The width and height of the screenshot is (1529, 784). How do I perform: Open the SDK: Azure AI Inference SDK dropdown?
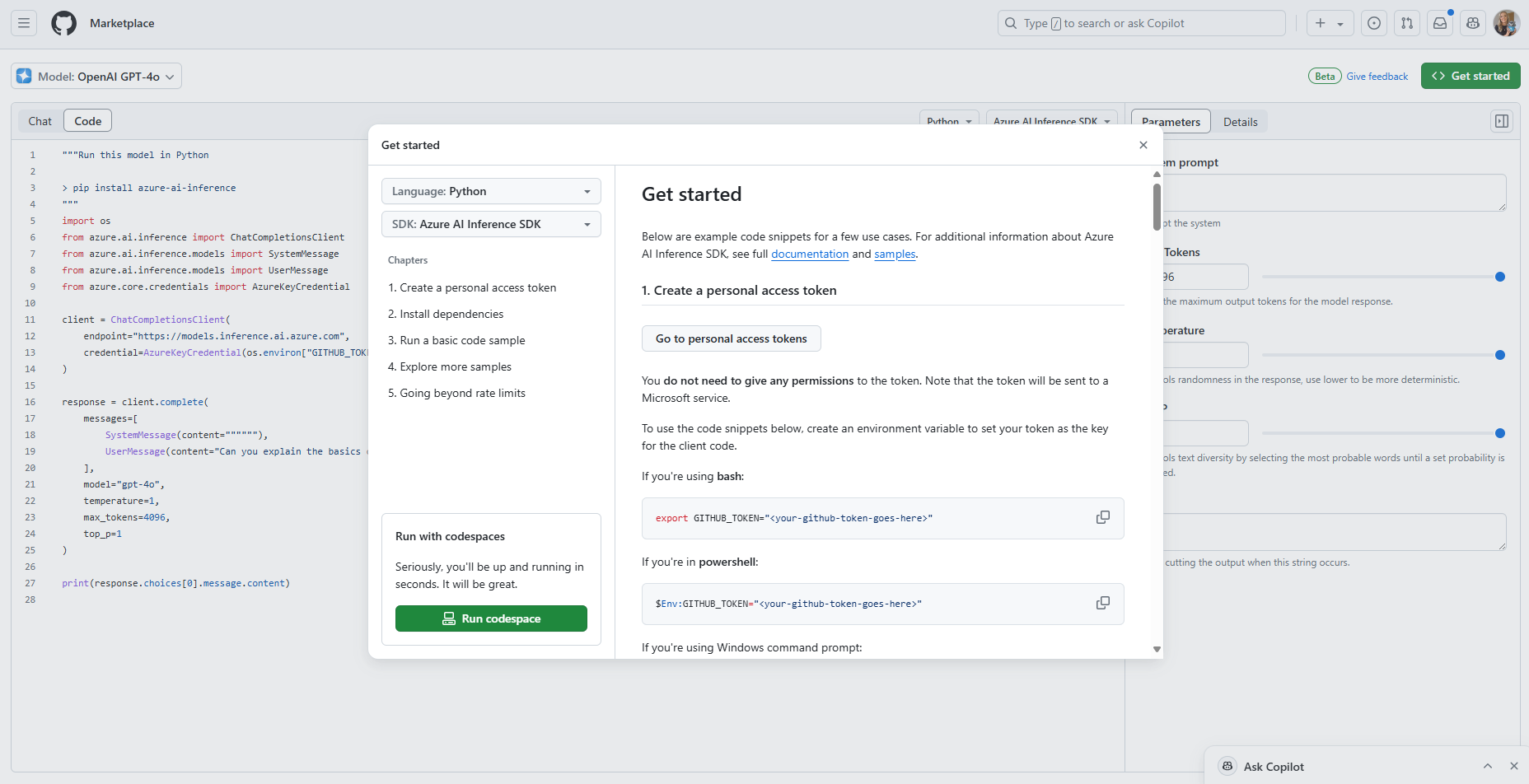491,224
